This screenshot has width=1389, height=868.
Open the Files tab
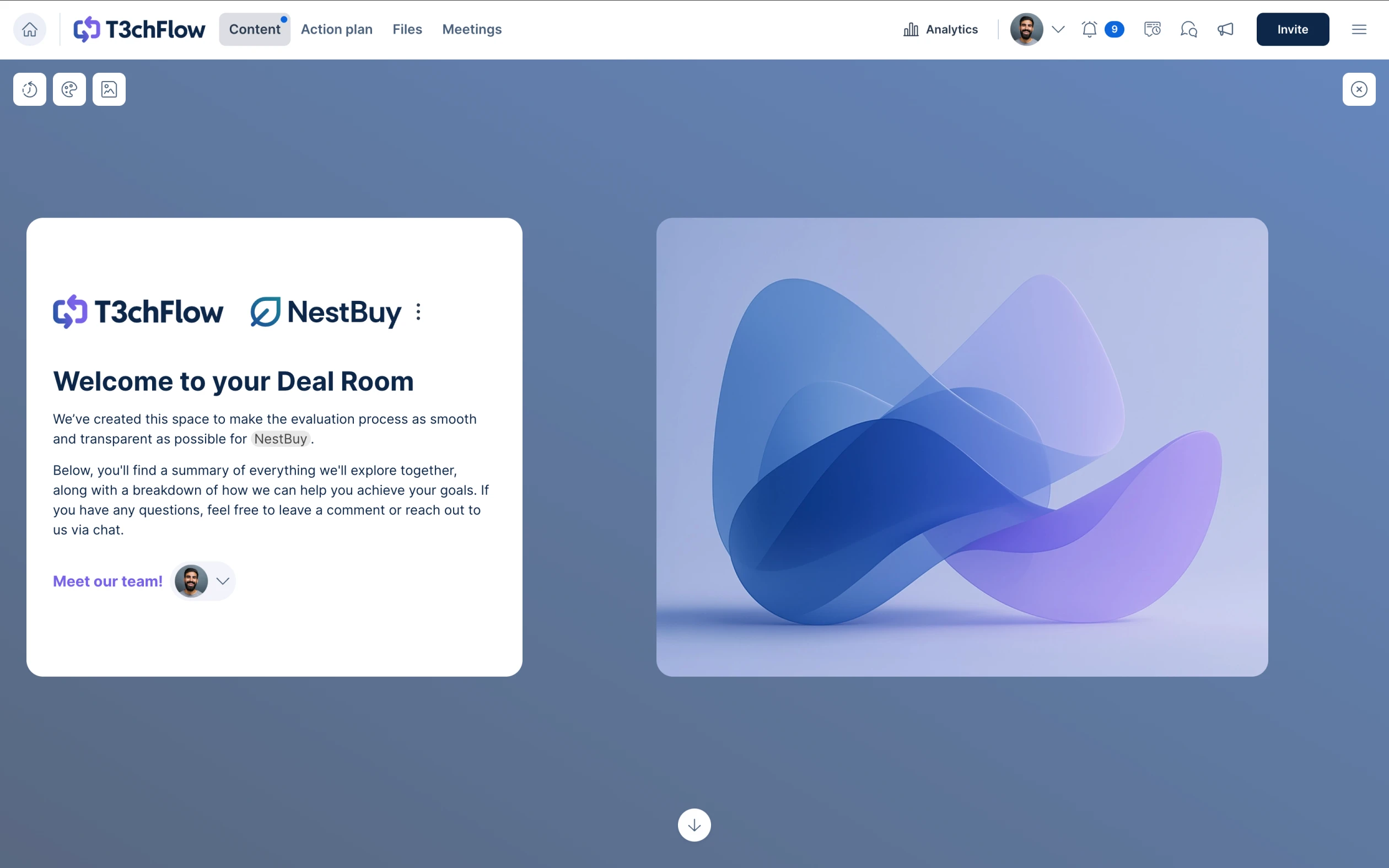[x=407, y=29]
